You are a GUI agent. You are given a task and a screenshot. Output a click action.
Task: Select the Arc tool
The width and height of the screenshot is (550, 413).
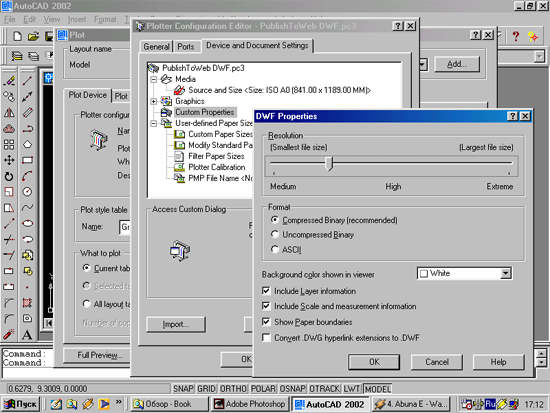27,176
